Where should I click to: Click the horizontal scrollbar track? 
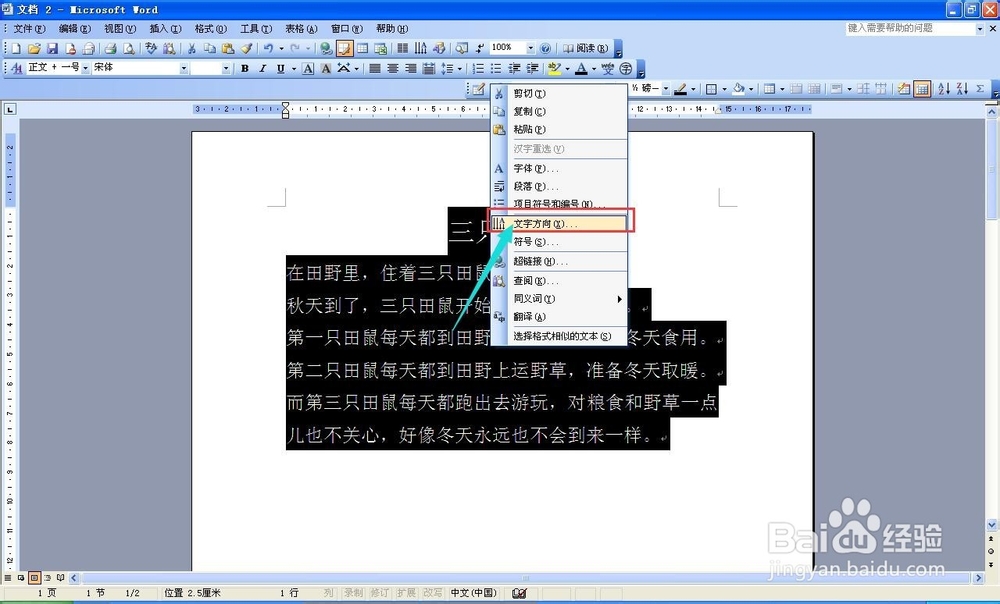tap(526, 578)
